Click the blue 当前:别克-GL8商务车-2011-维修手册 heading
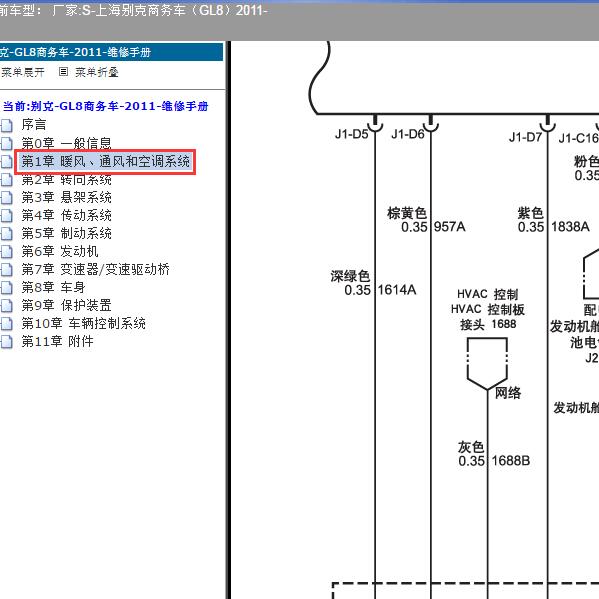This screenshot has height=599, width=599. pyautogui.click(x=105, y=106)
